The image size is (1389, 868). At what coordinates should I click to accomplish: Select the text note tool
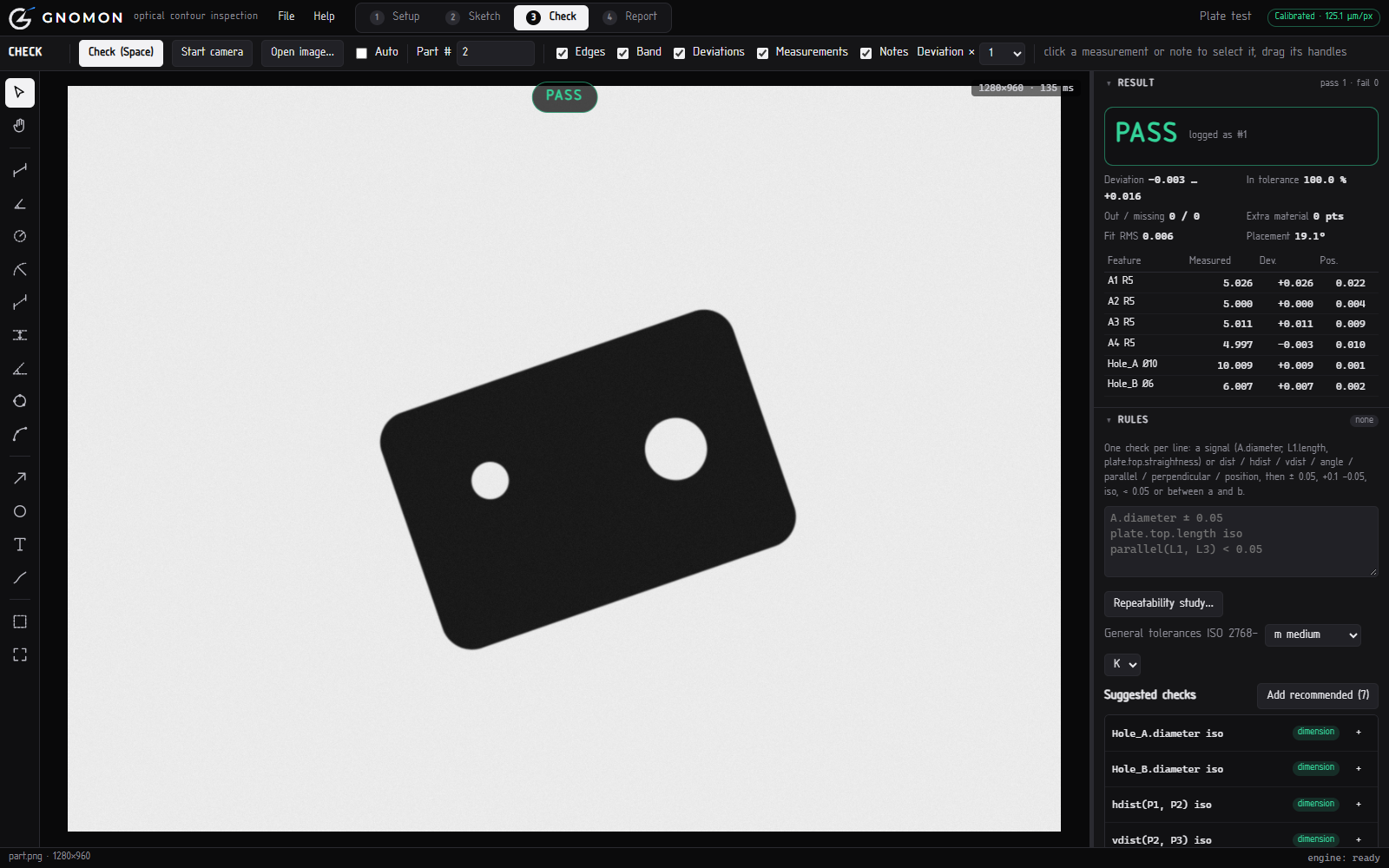click(20, 544)
